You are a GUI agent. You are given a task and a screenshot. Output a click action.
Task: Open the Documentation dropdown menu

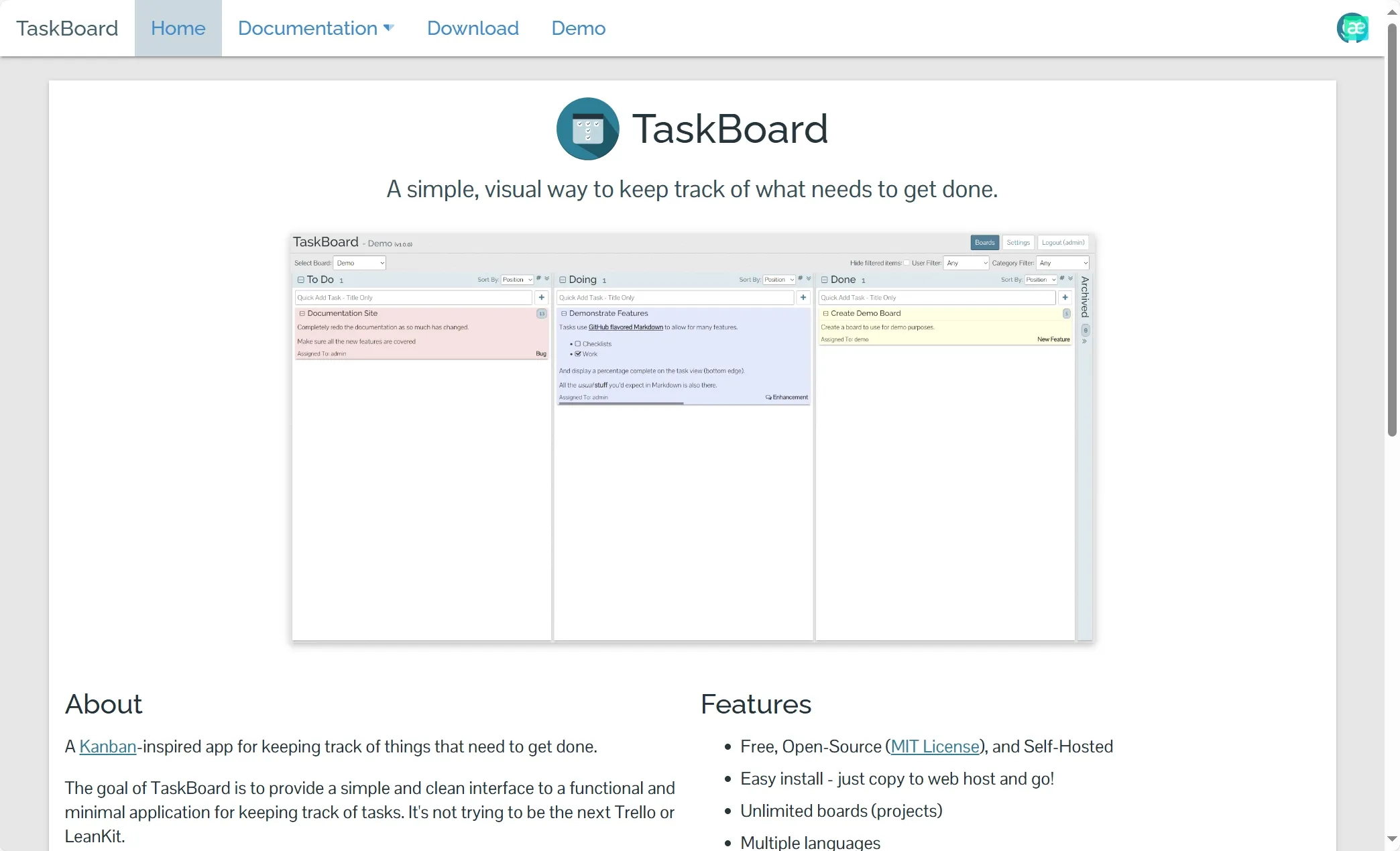[x=316, y=28]
